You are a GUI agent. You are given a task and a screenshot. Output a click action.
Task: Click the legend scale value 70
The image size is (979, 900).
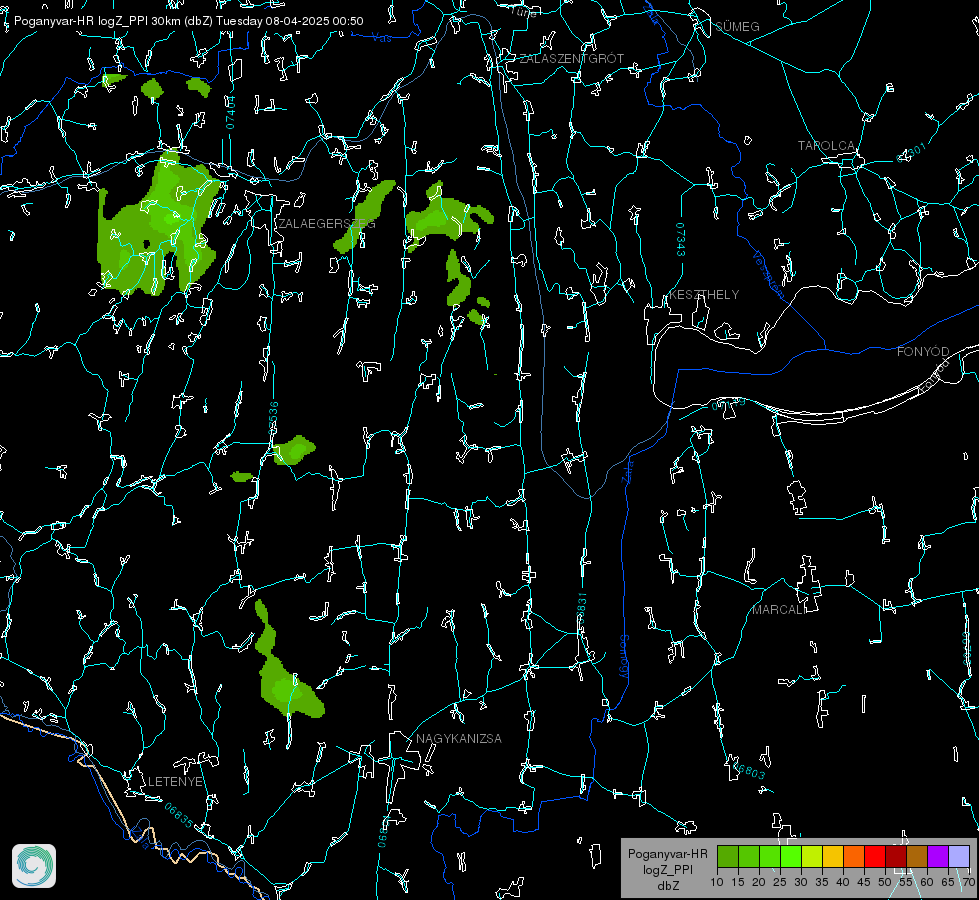968,883
